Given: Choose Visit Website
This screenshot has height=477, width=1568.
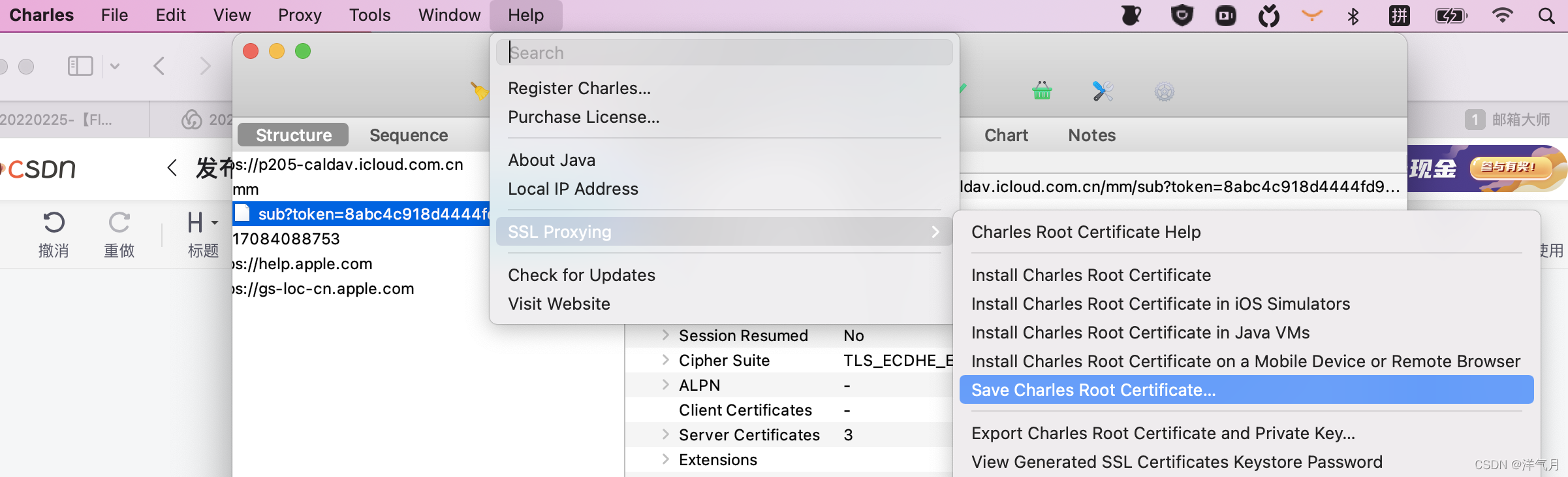Looking at the screenshot, I should click(559, 304).
